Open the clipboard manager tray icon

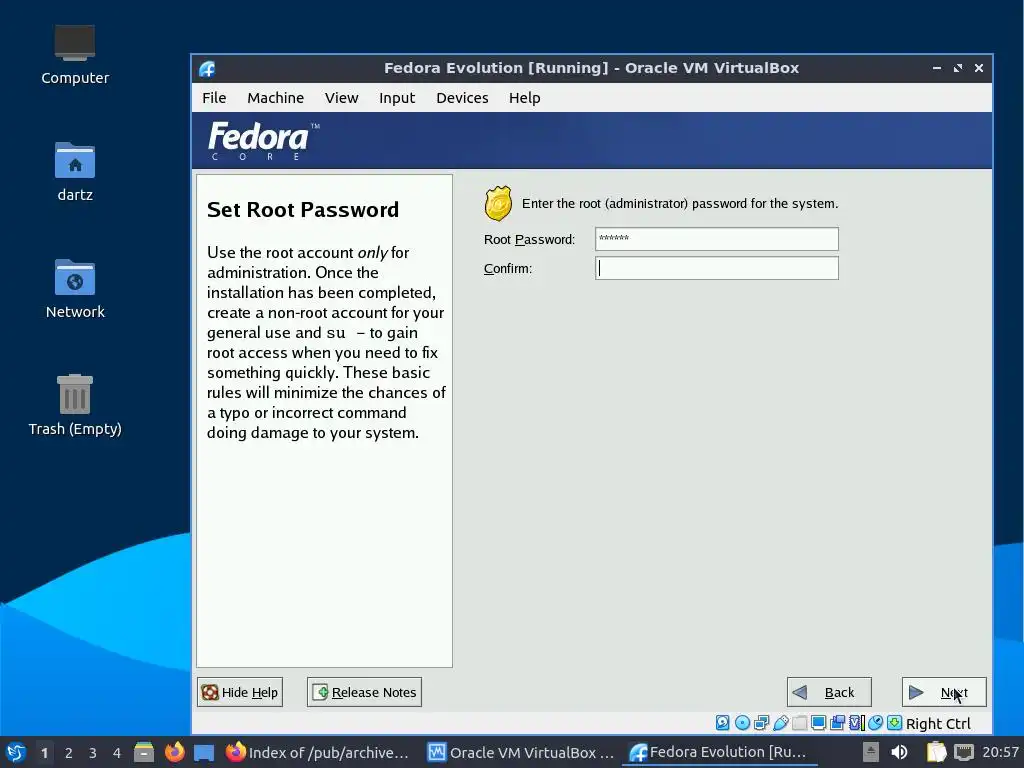click(936, 752)
